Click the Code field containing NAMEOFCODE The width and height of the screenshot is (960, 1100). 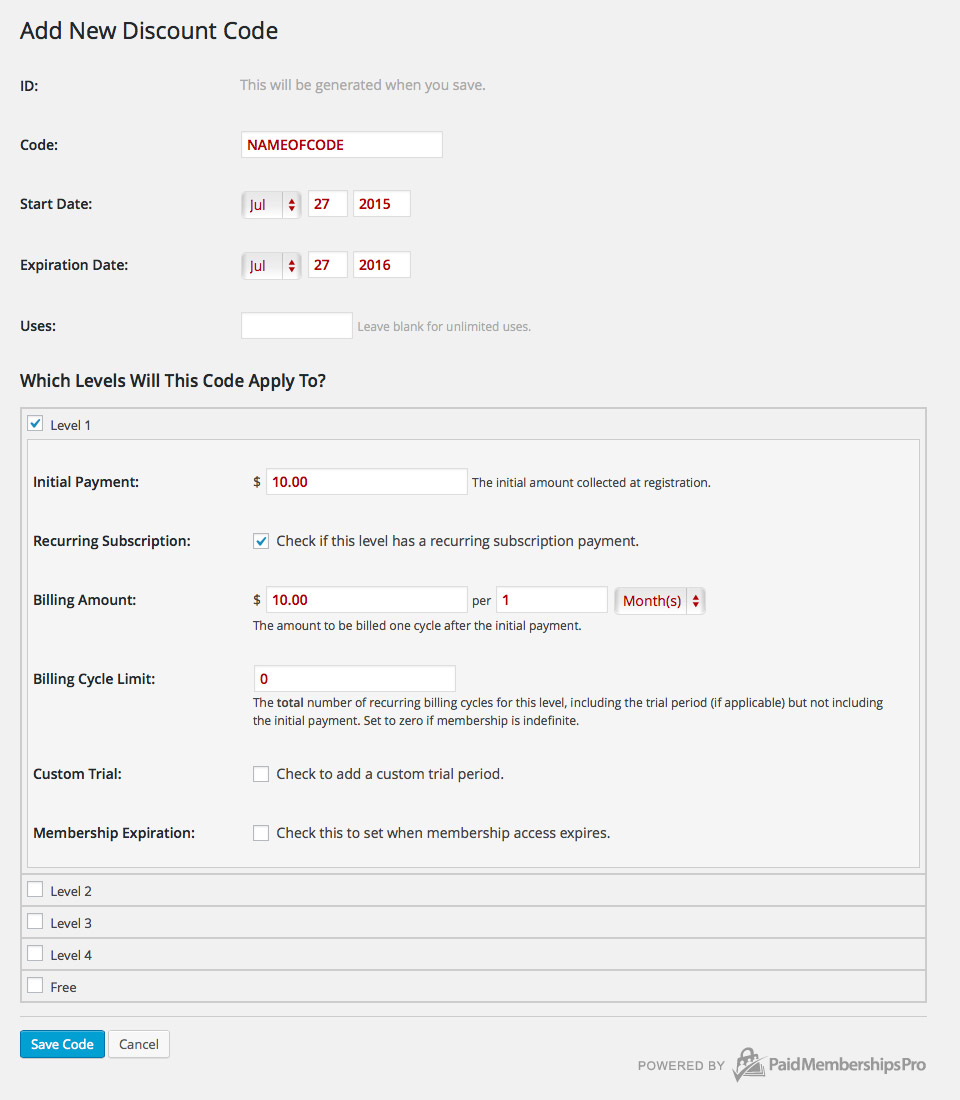[x=341, y=145]
